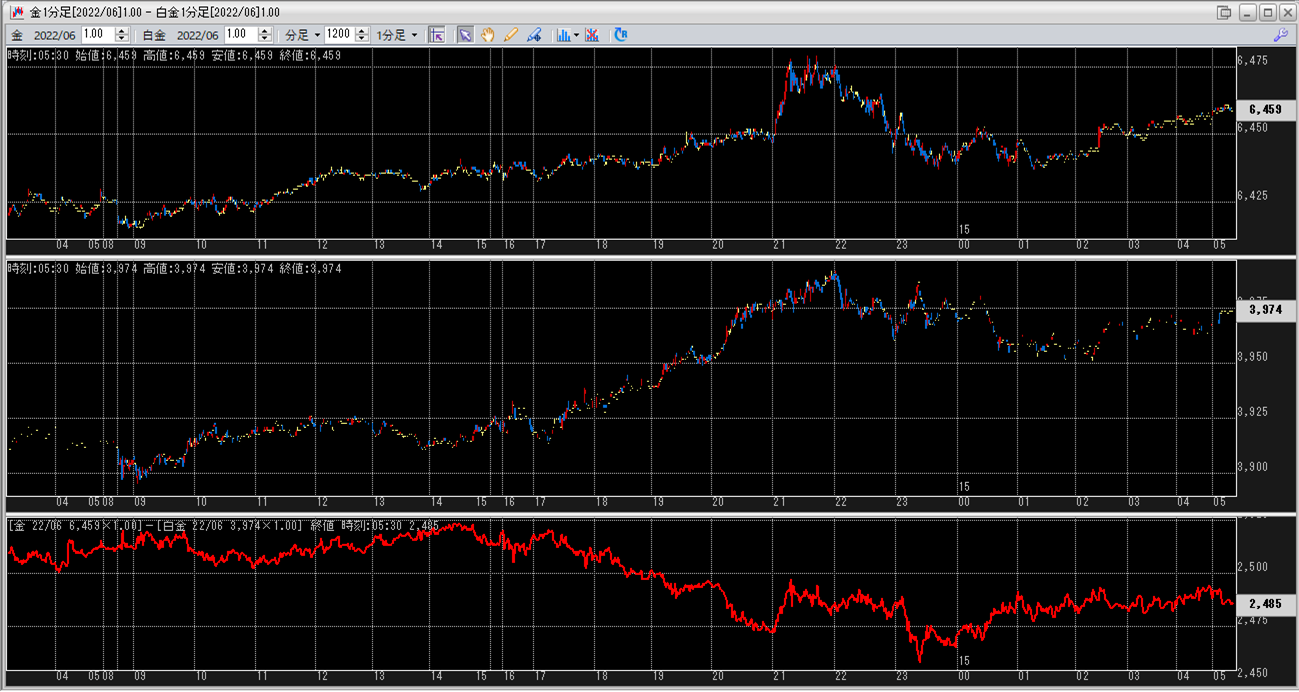Select the pencil line drawing tool
Image resolution: width=1299 pixels, height=692 pixels.
pos(511,35)
